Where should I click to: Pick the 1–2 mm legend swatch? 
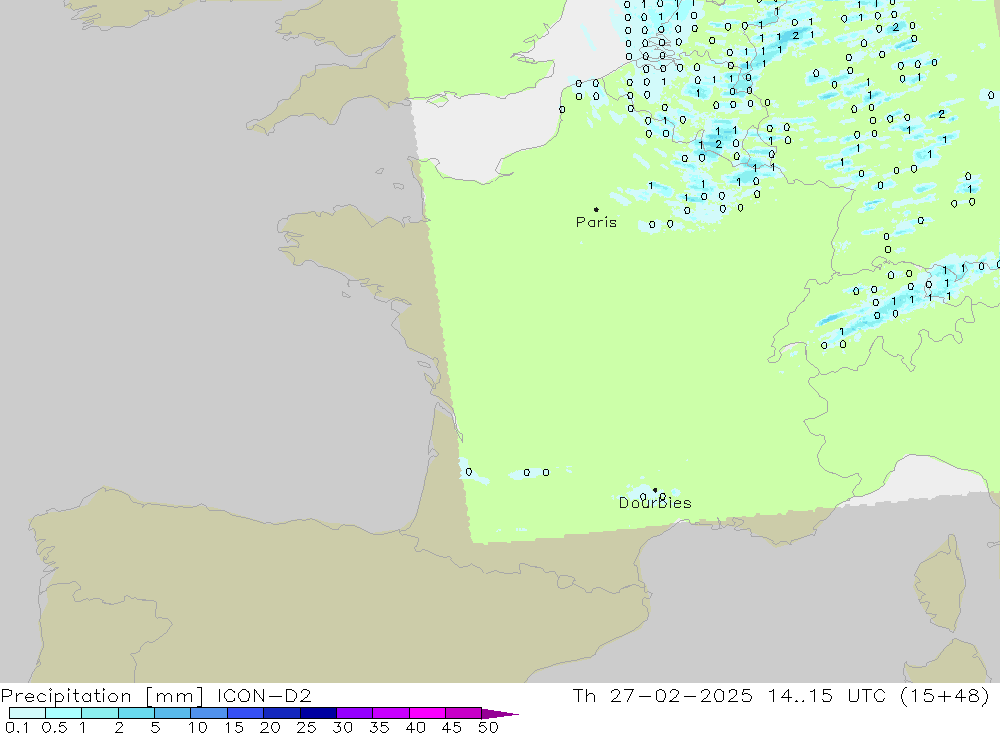click(100, 713)
